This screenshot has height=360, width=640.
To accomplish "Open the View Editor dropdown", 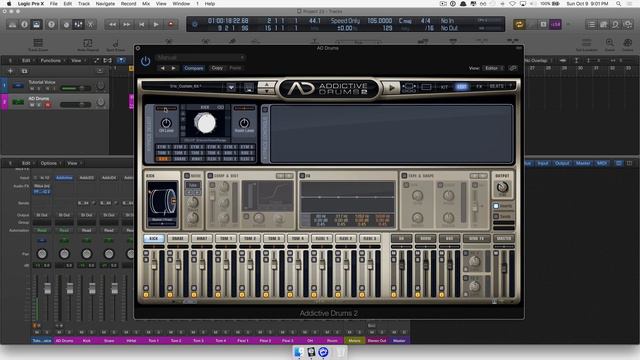I will click(x=493, y=68).
